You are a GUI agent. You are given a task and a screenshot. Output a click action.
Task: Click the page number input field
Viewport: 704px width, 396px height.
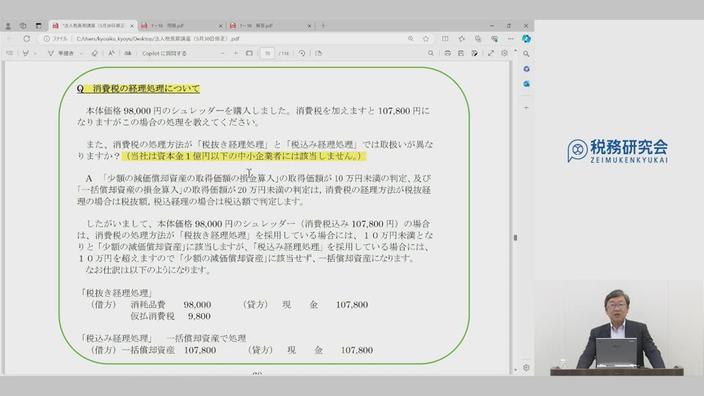tap(267, 53)
